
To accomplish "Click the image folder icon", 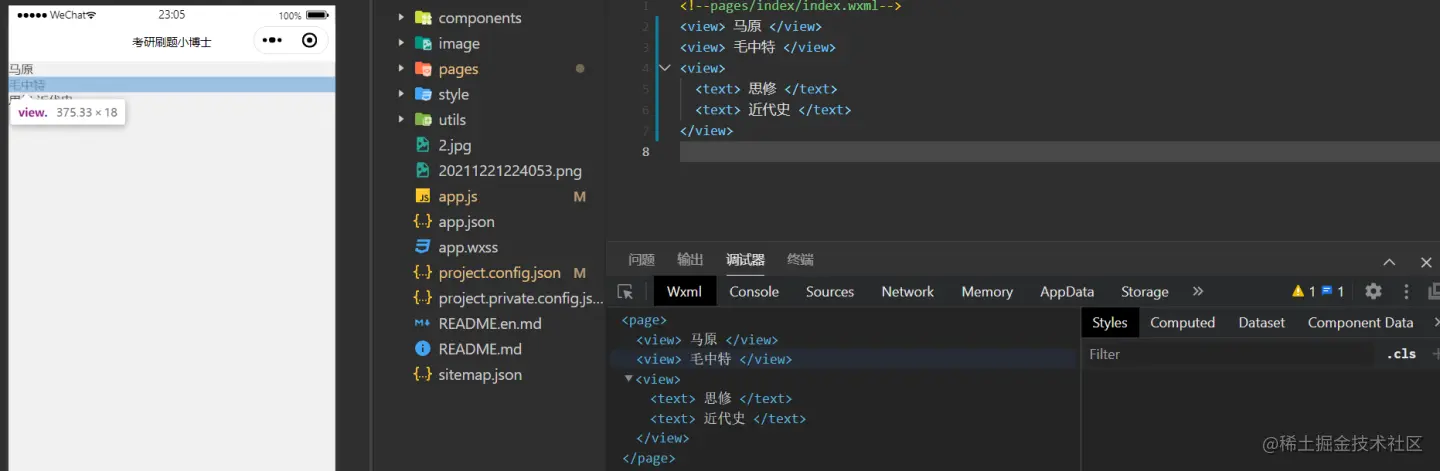I will (423, 43).
